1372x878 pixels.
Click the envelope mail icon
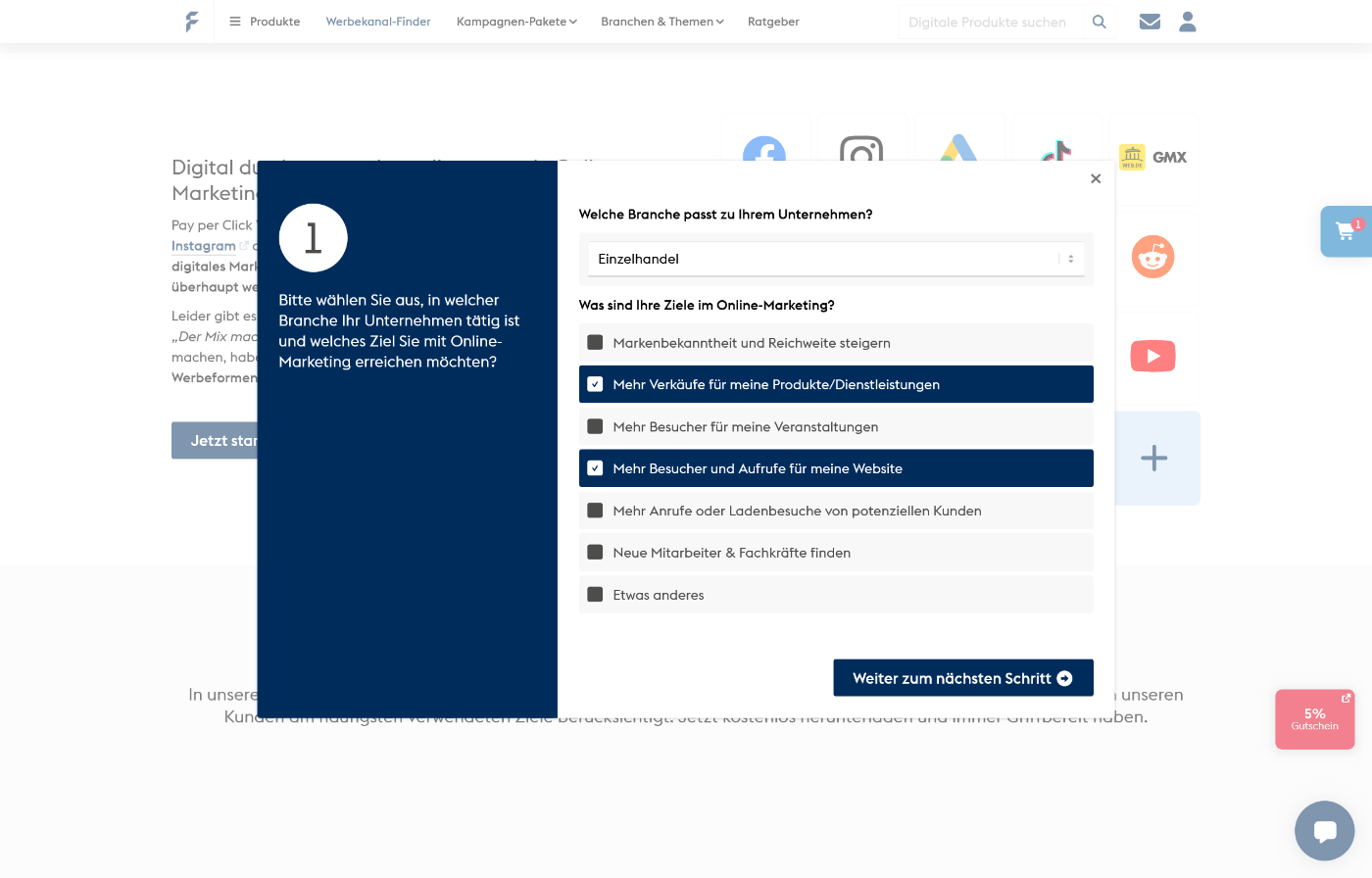pos(1150,22)
